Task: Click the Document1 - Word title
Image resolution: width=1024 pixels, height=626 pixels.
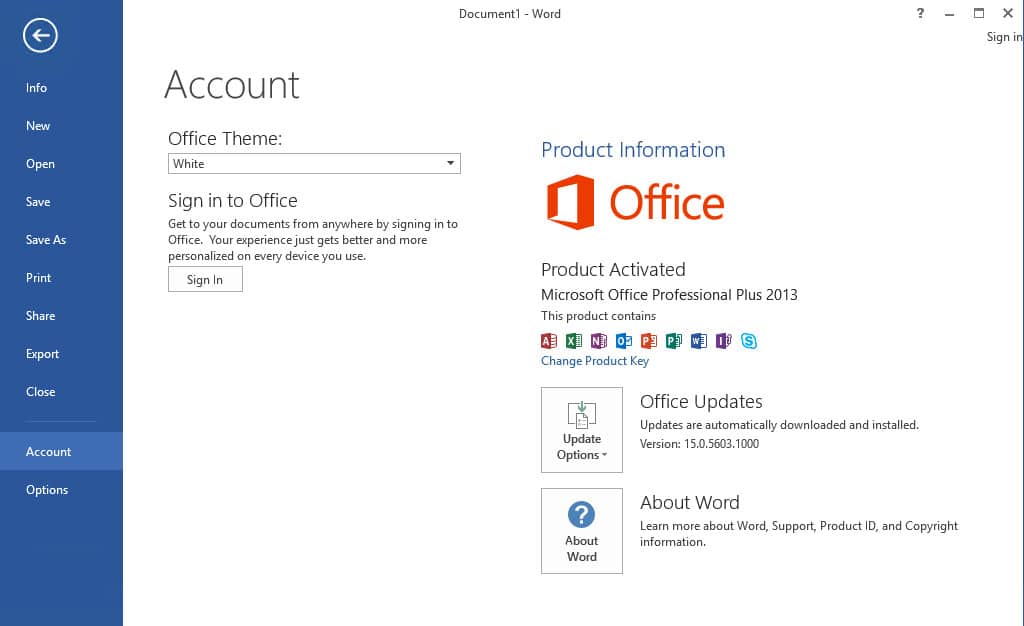Action: 509,14
